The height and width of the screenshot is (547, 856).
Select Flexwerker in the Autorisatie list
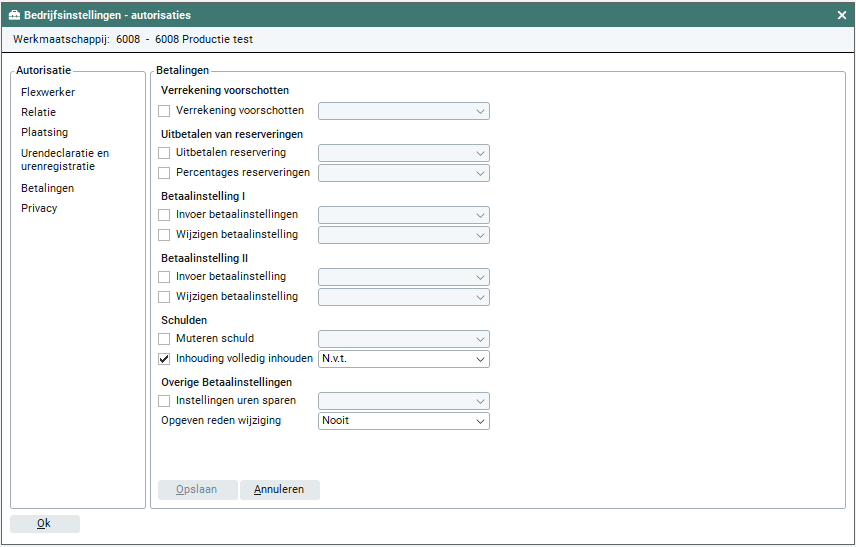(48, 92)
